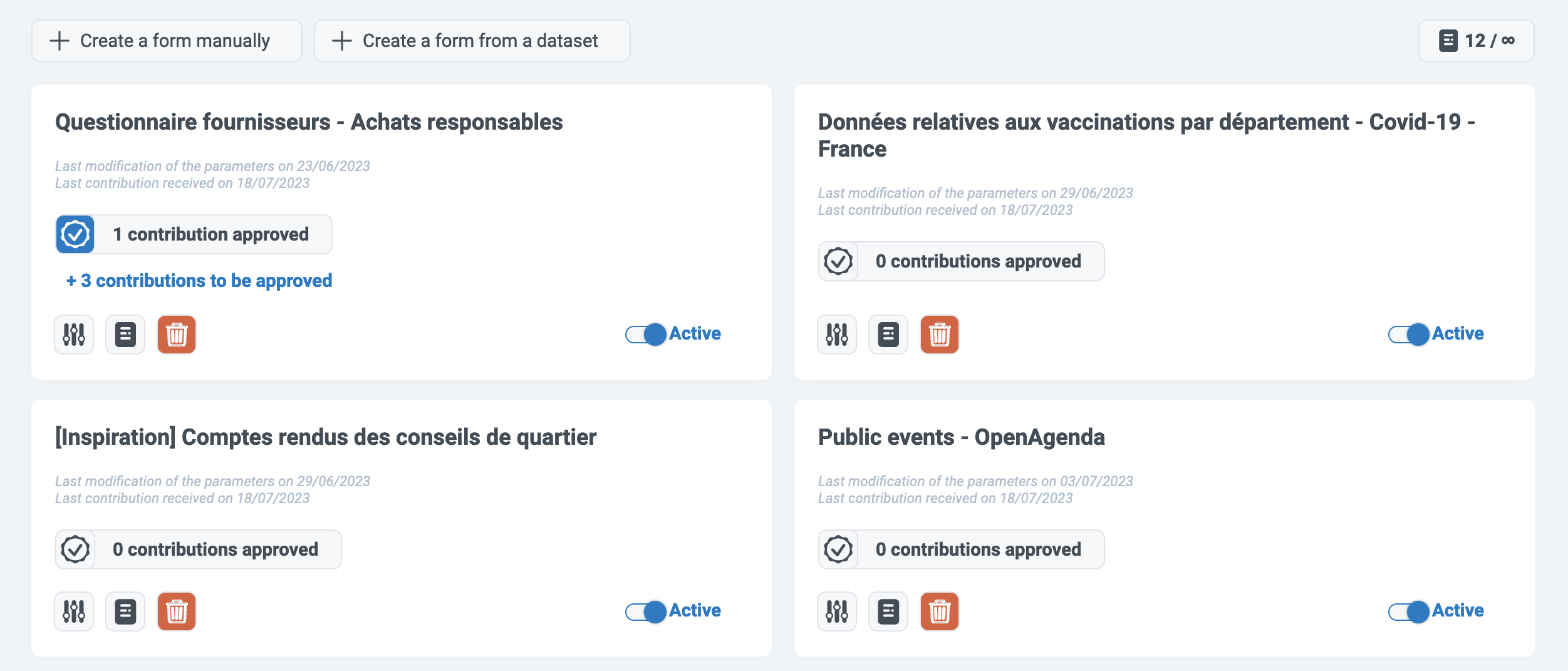Open settings sliders for Public events form
The width and height of the screenshot is (1568, 671).
tap(837, 611)
